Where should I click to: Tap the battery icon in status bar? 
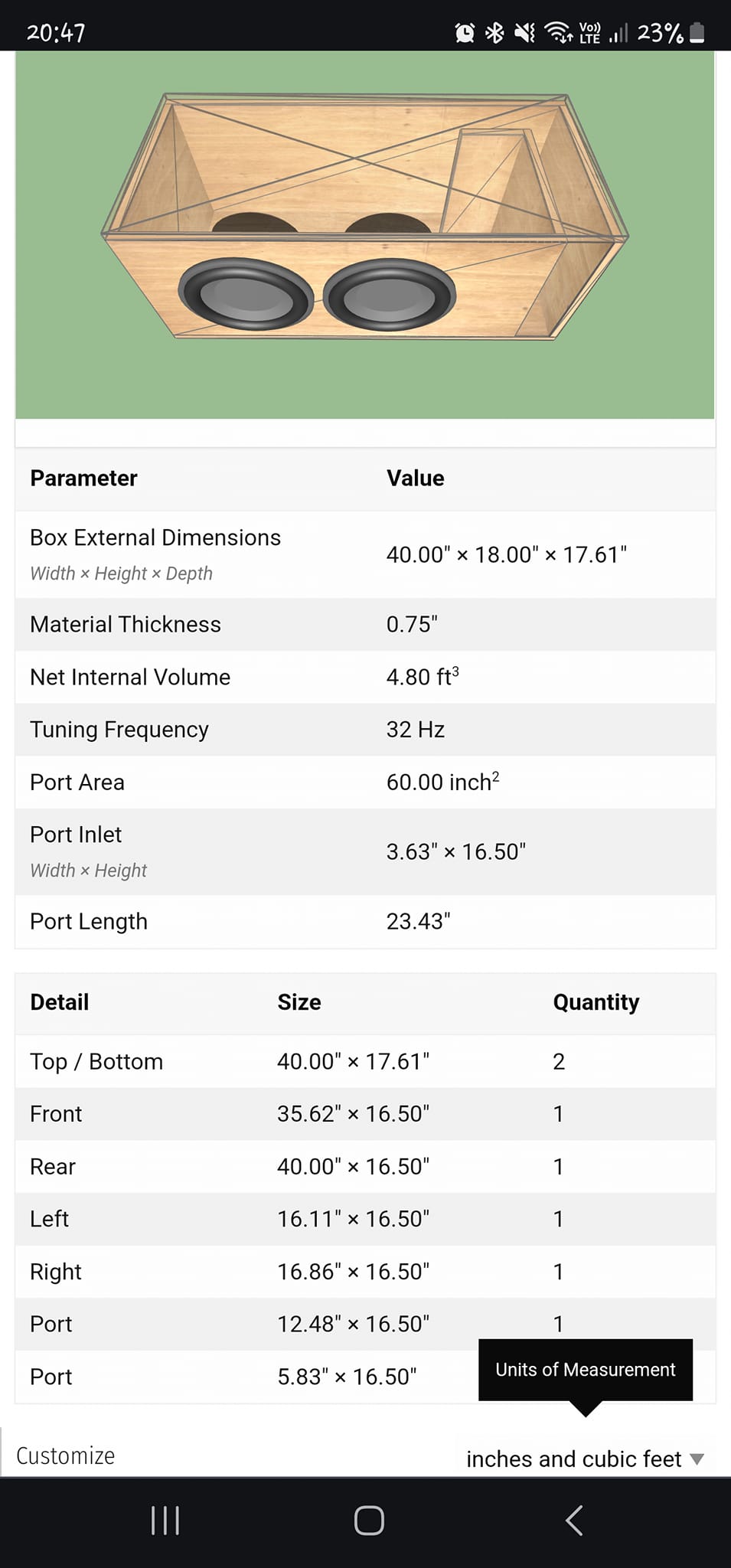pos(697,33)
